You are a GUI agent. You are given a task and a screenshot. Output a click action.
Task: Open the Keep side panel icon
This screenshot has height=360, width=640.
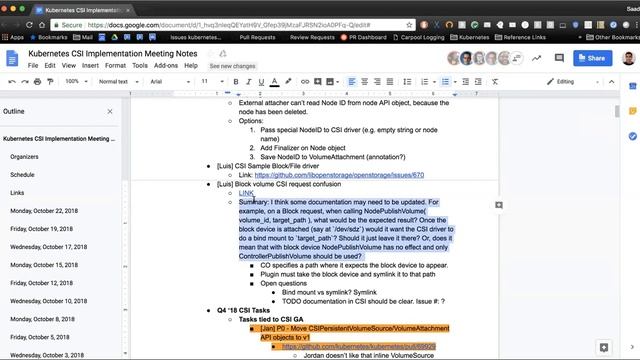pos(633,111)
